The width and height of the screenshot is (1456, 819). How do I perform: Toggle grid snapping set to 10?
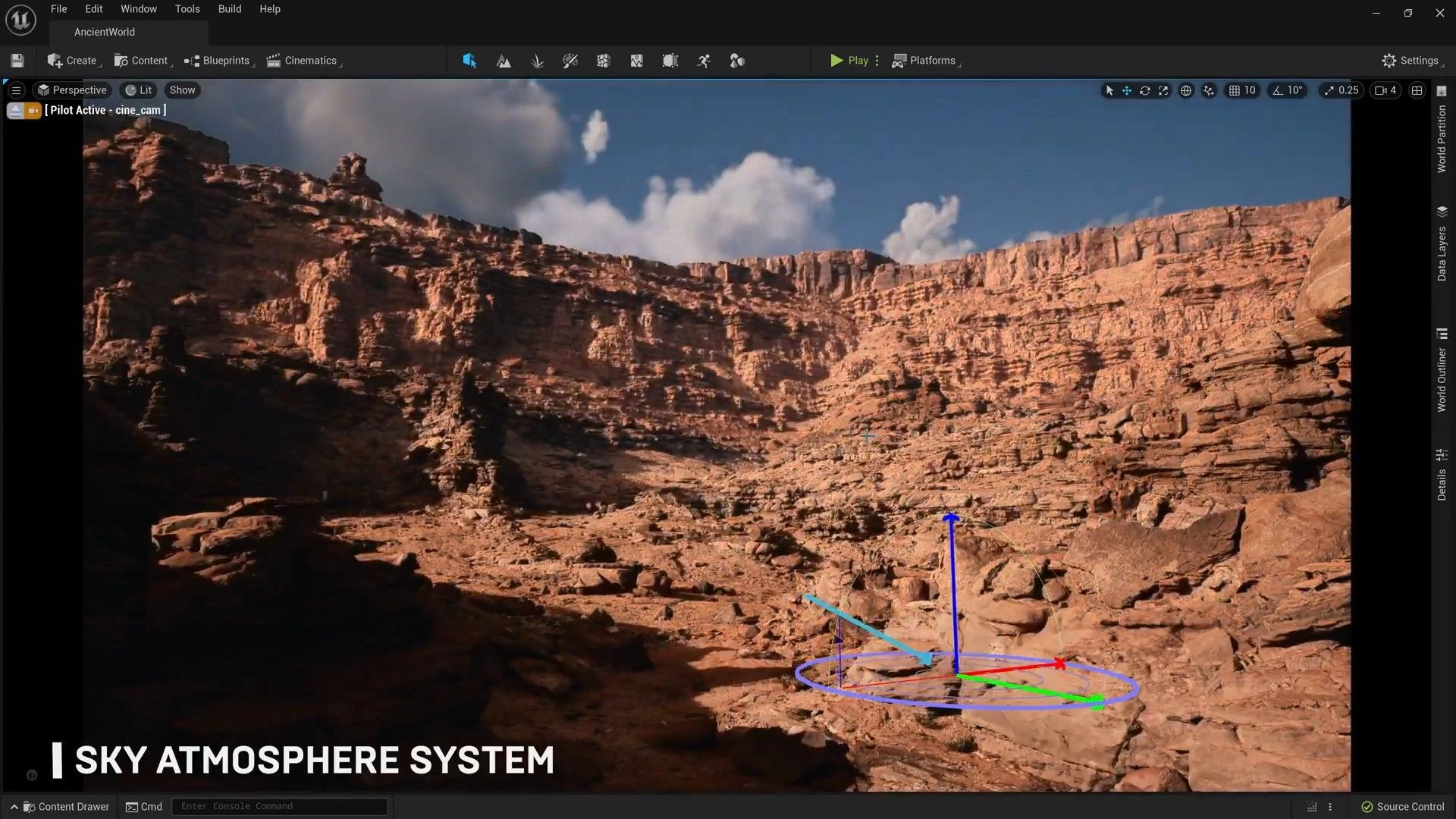[x=1242, y=90]
